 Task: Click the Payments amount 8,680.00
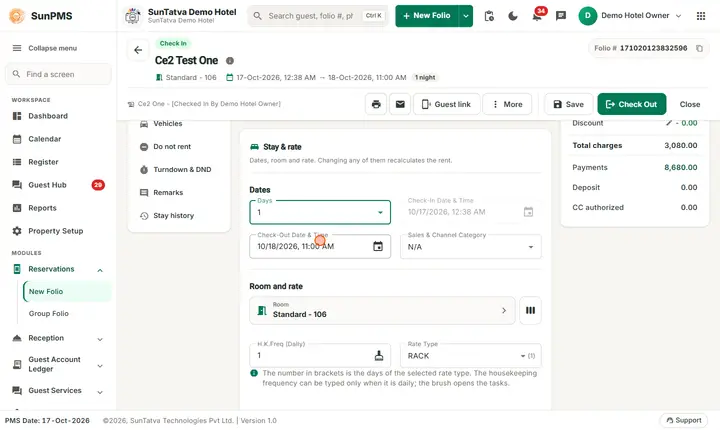681,168
